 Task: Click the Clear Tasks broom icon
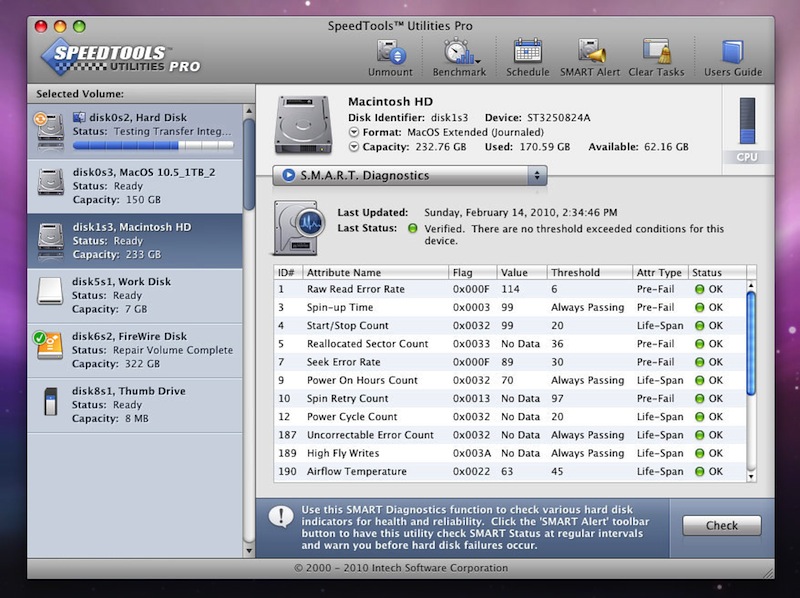[656, 52]
